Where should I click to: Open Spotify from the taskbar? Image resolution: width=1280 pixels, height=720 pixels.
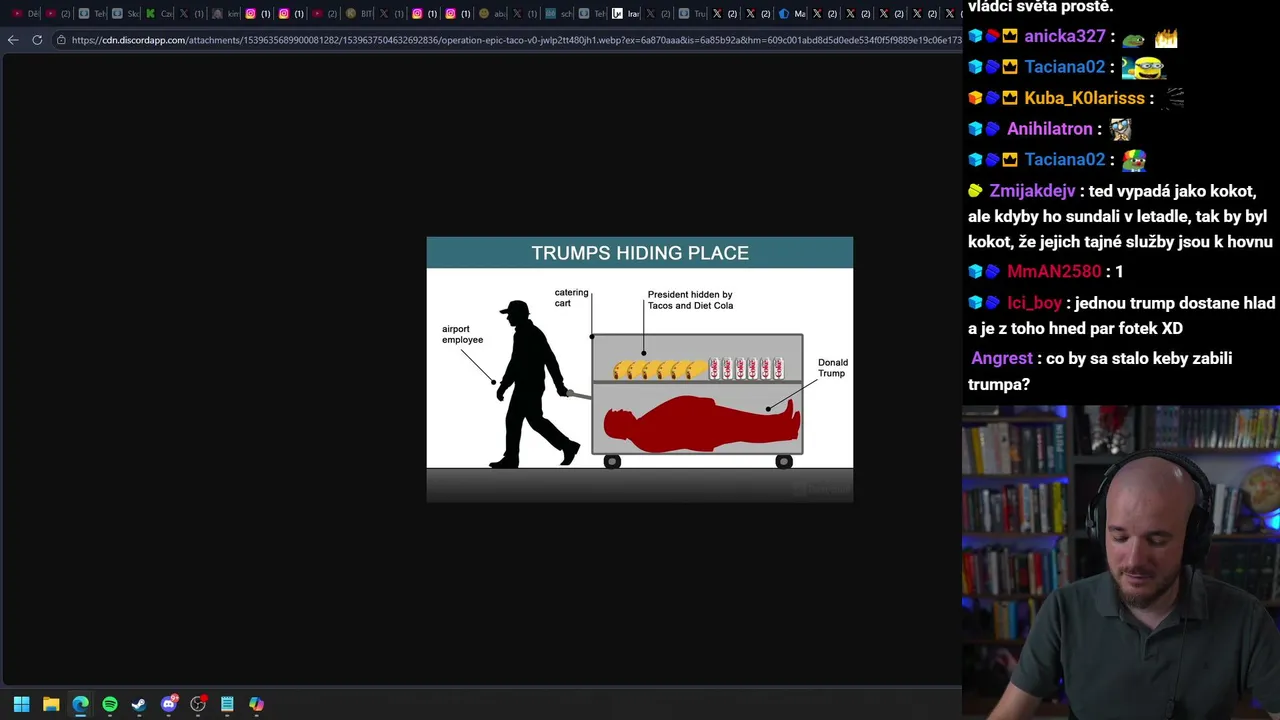click(110, 704)
